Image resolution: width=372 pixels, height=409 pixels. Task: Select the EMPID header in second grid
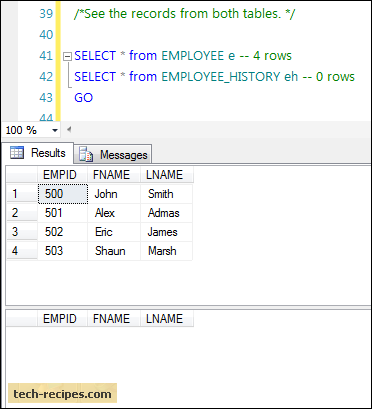point(62,319)
